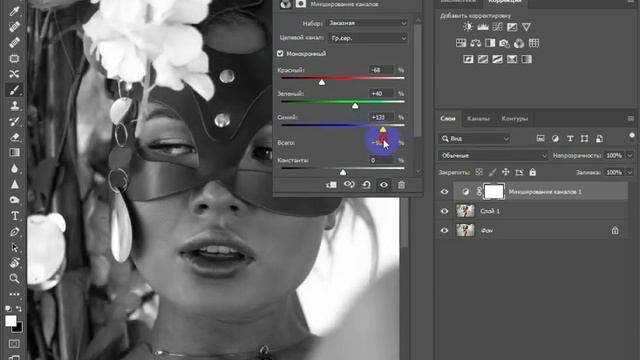
Task: Open the extra tools three-dot menu
Action: click(14, 294)
